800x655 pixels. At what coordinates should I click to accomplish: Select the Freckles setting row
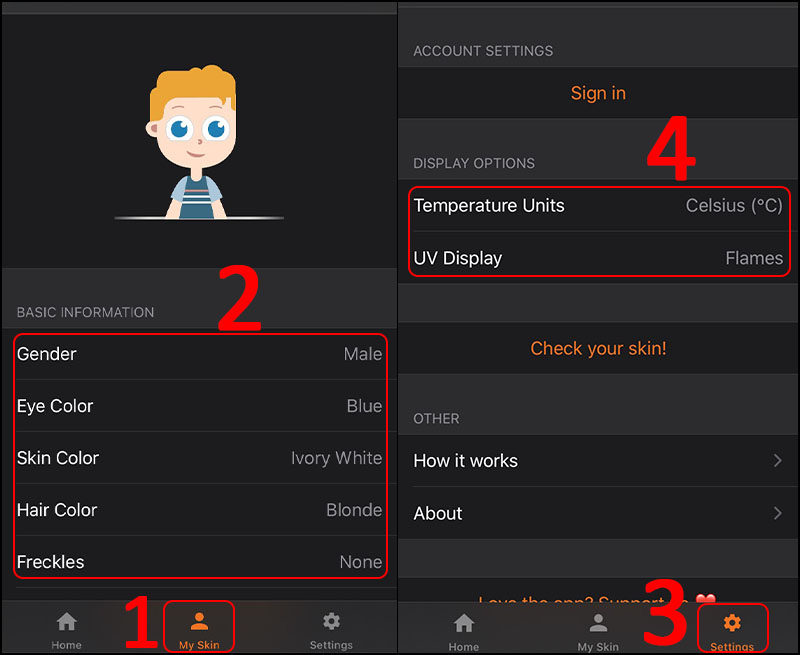point(199,562)
